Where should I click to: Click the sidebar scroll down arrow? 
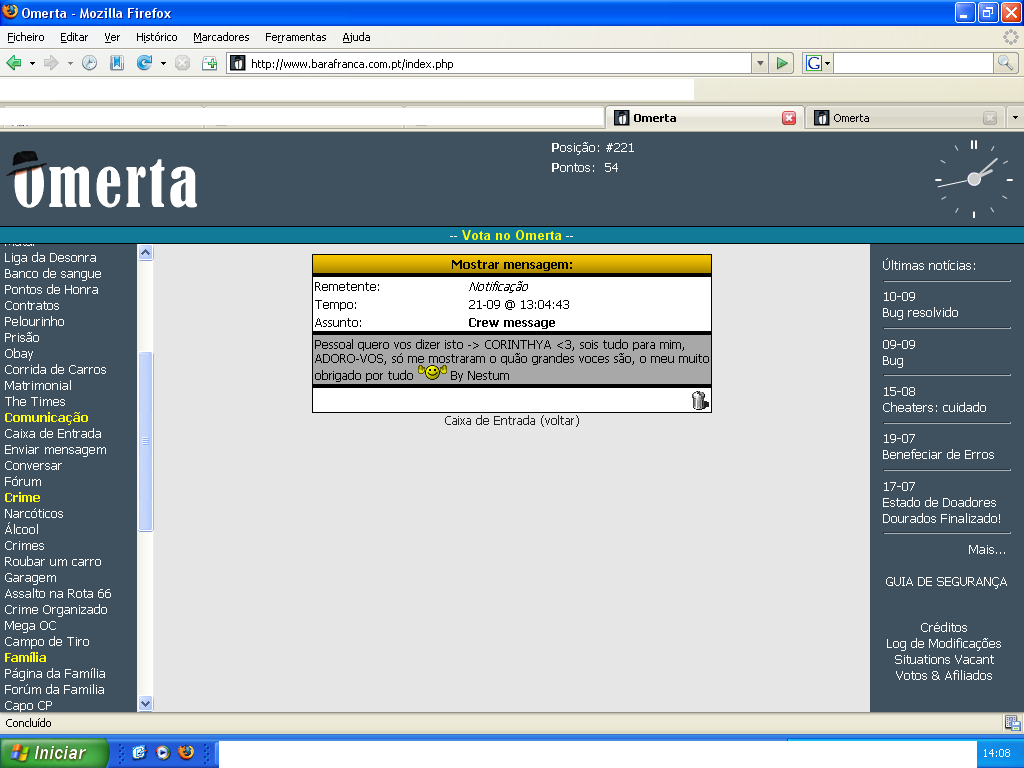[x=145, y=703]
